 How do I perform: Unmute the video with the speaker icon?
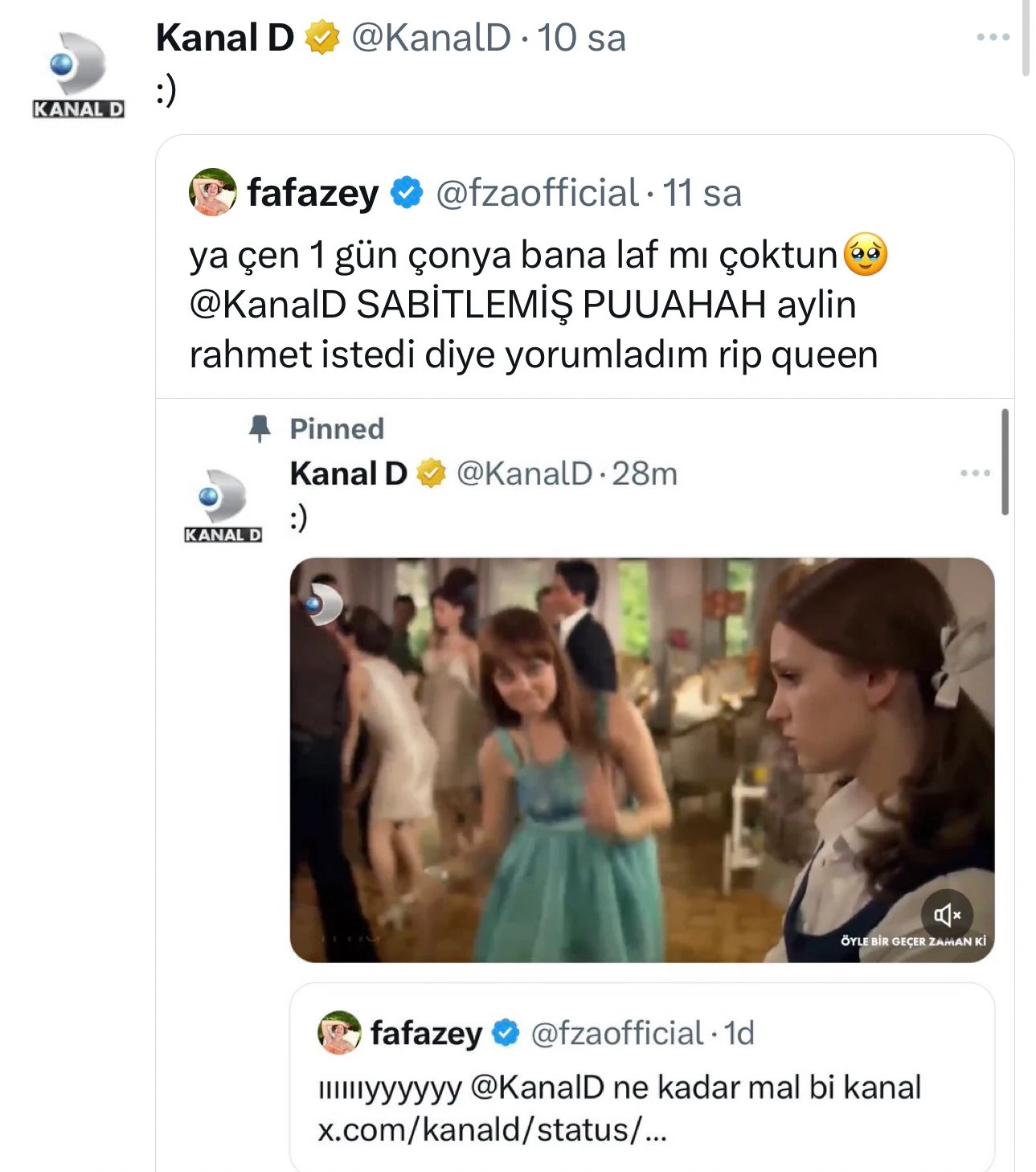coord(947,914)
